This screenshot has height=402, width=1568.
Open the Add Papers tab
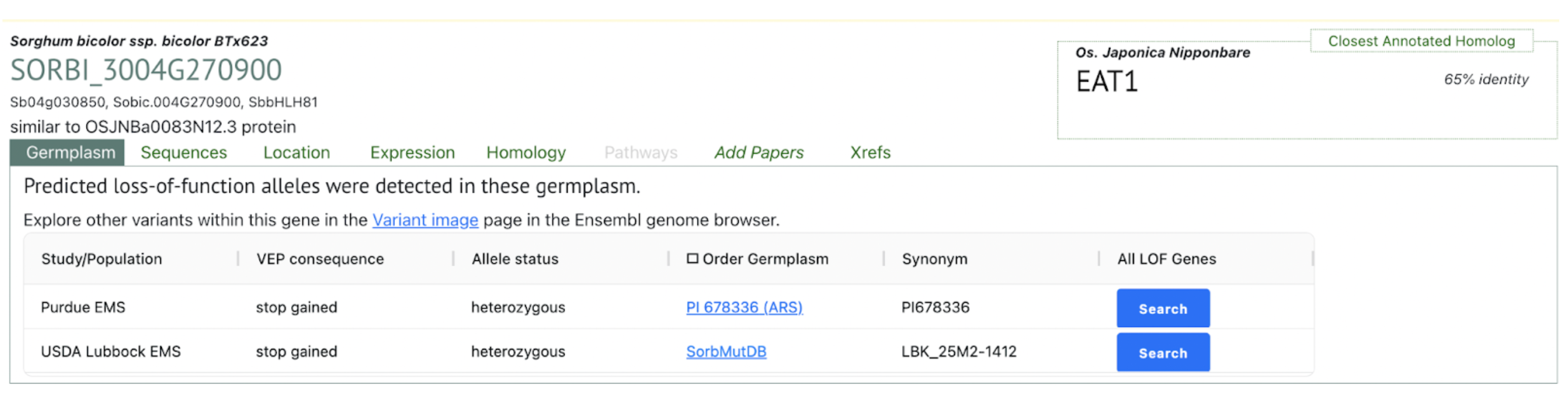[759, 152]
